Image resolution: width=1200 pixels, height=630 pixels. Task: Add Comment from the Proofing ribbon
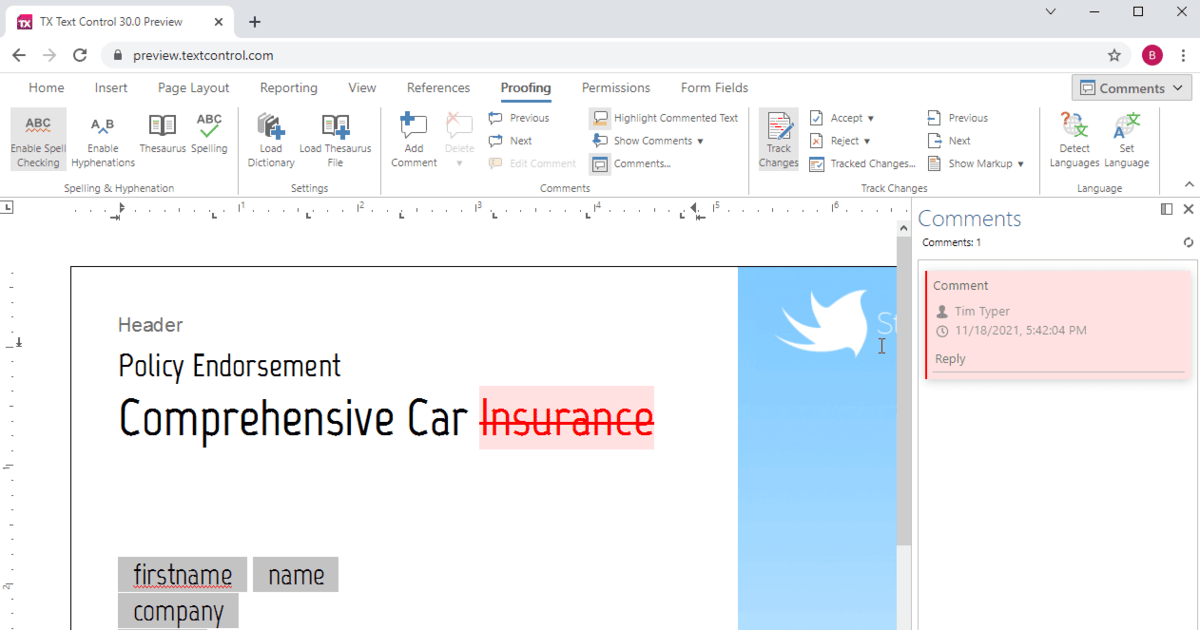click(414, 139)
